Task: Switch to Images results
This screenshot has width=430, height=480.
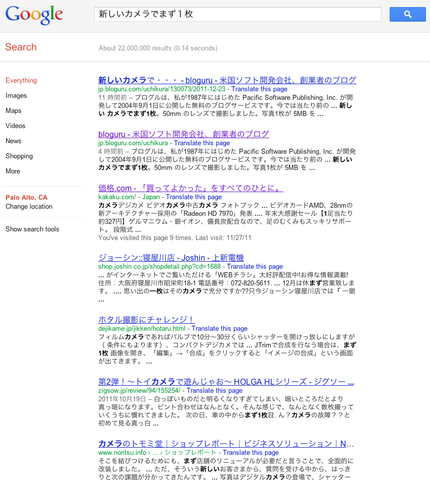Action: point(16,96)
